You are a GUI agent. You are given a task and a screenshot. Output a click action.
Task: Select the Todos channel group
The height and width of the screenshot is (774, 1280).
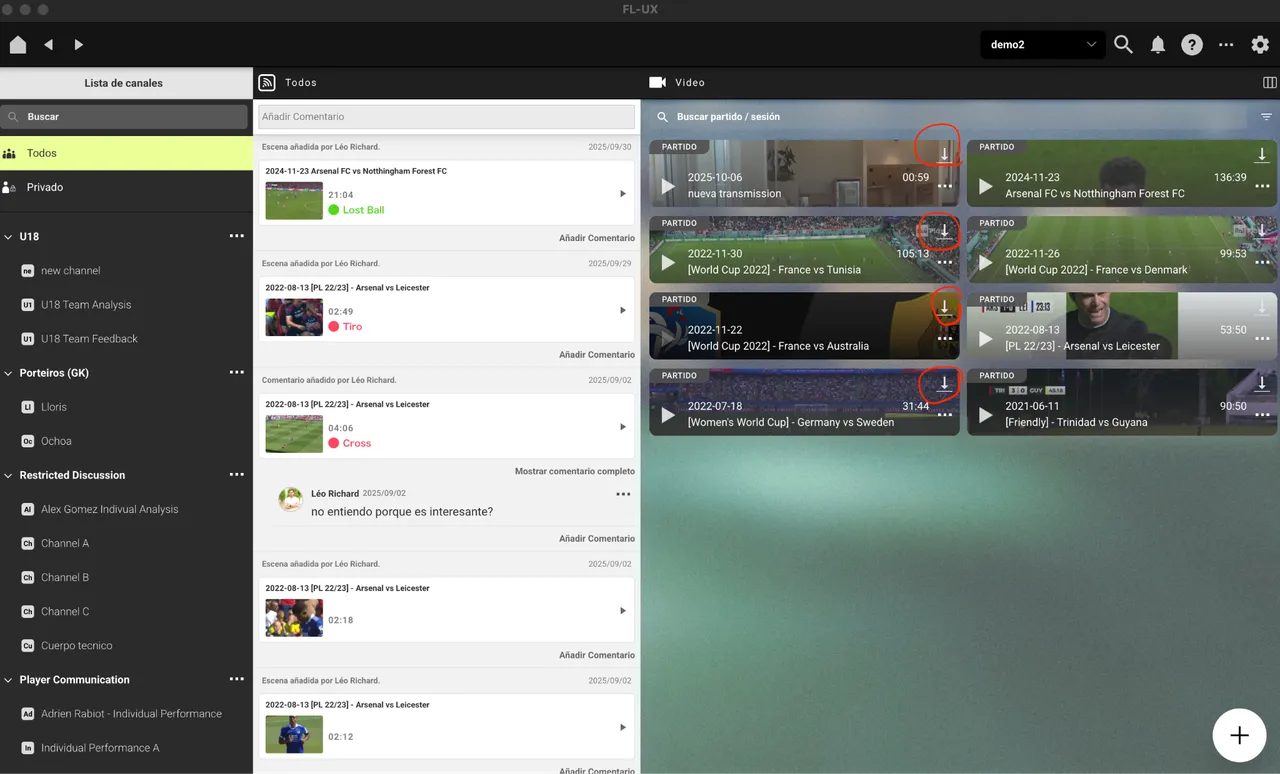tap(126, 153)
